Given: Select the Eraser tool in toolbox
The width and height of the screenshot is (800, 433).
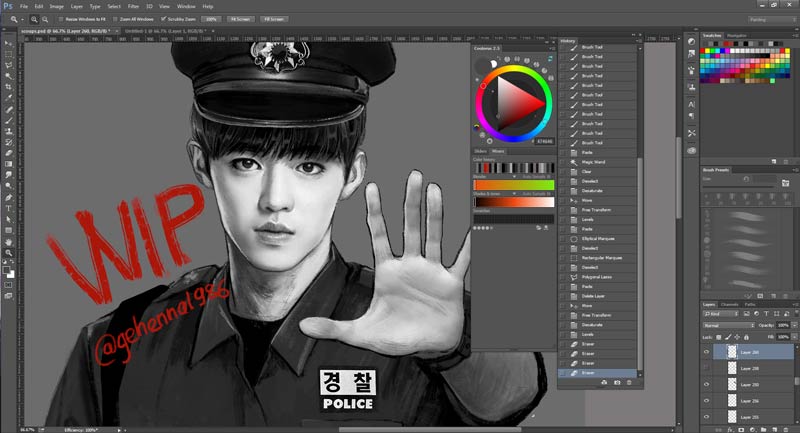Looking at the screenshot, I should click(x=8, y=153).
